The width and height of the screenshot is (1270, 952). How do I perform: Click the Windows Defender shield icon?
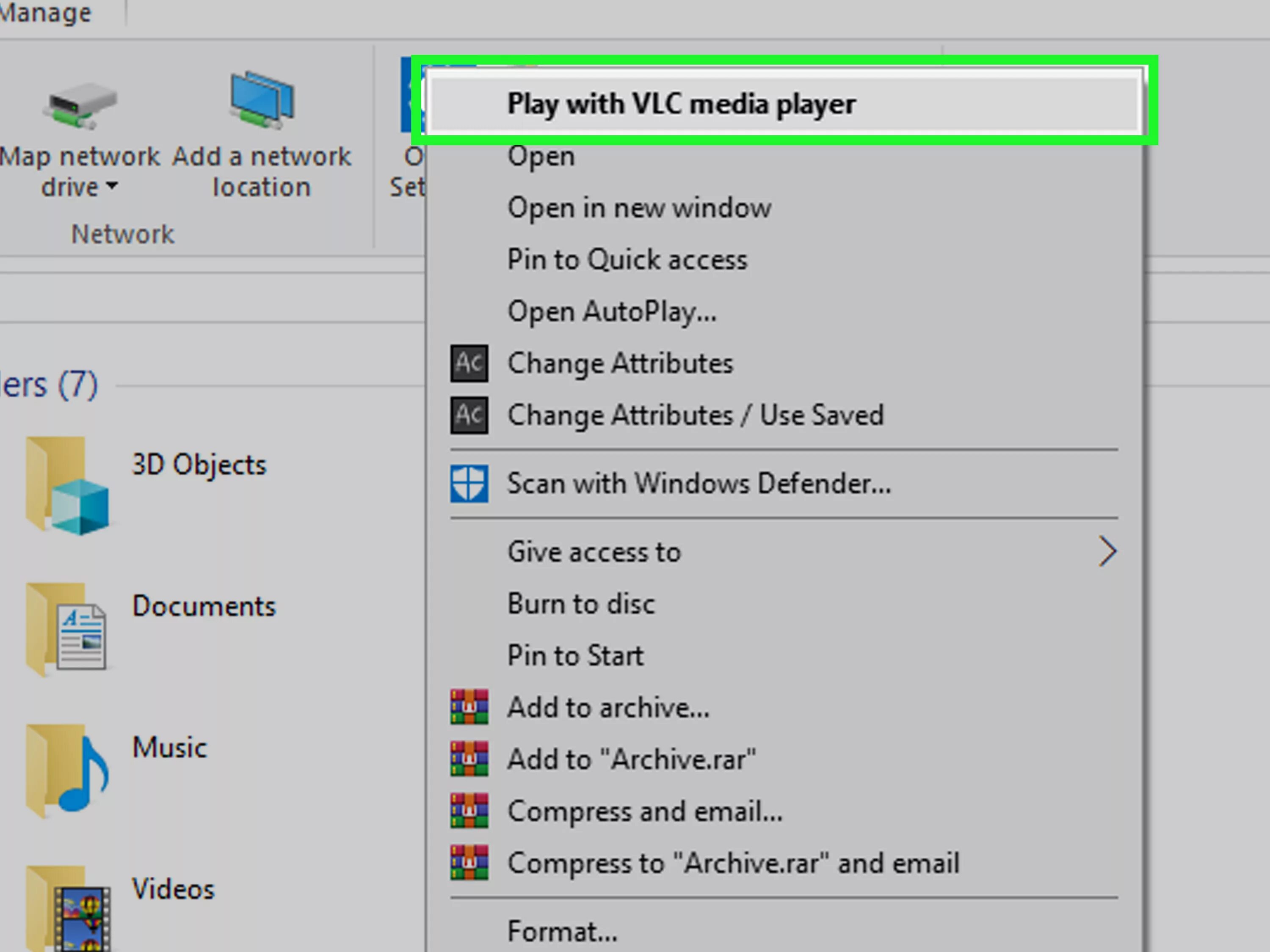pos(469,484)
